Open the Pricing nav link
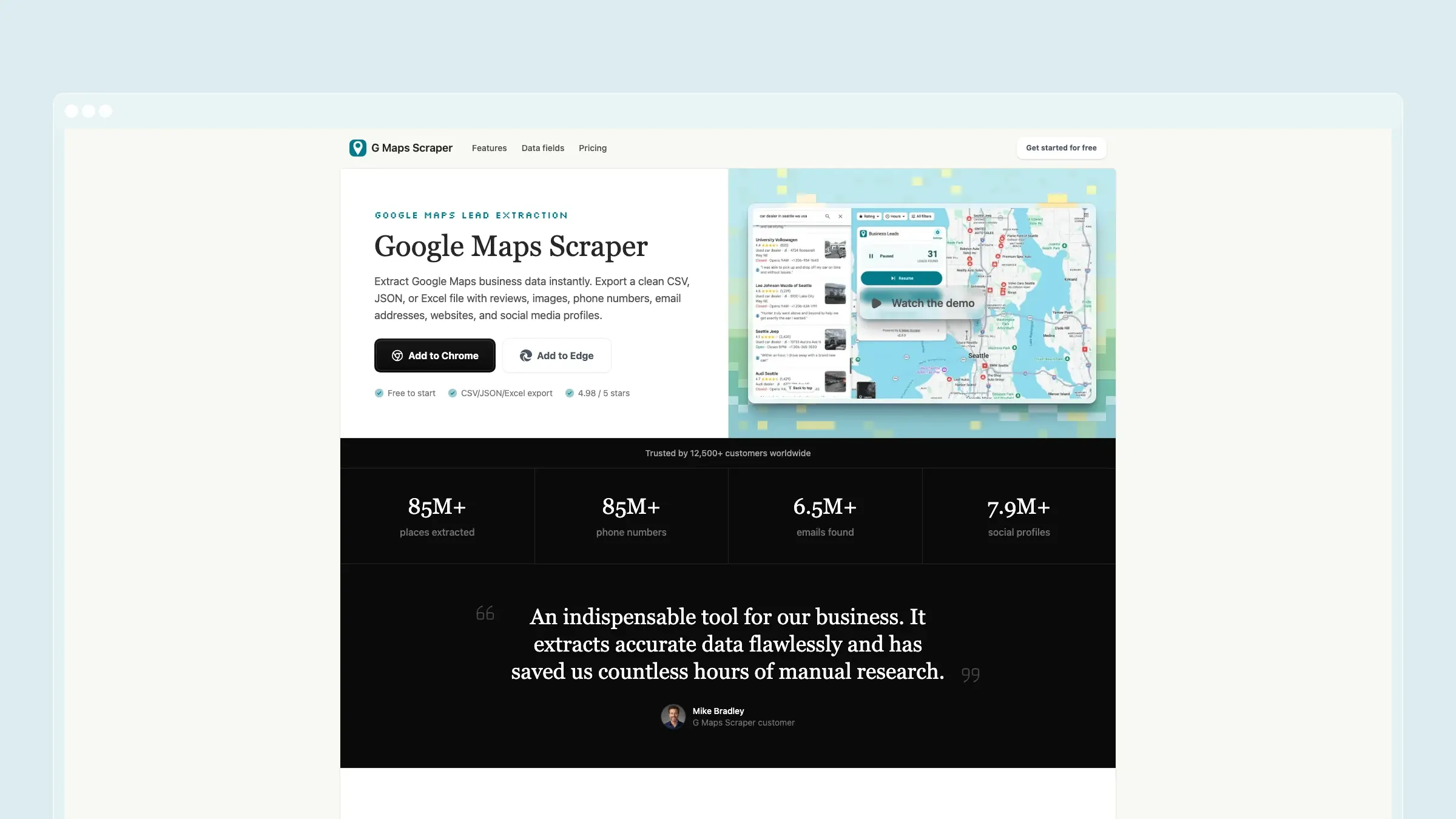Screen dimensions: 1456x819 click(592, 148)
